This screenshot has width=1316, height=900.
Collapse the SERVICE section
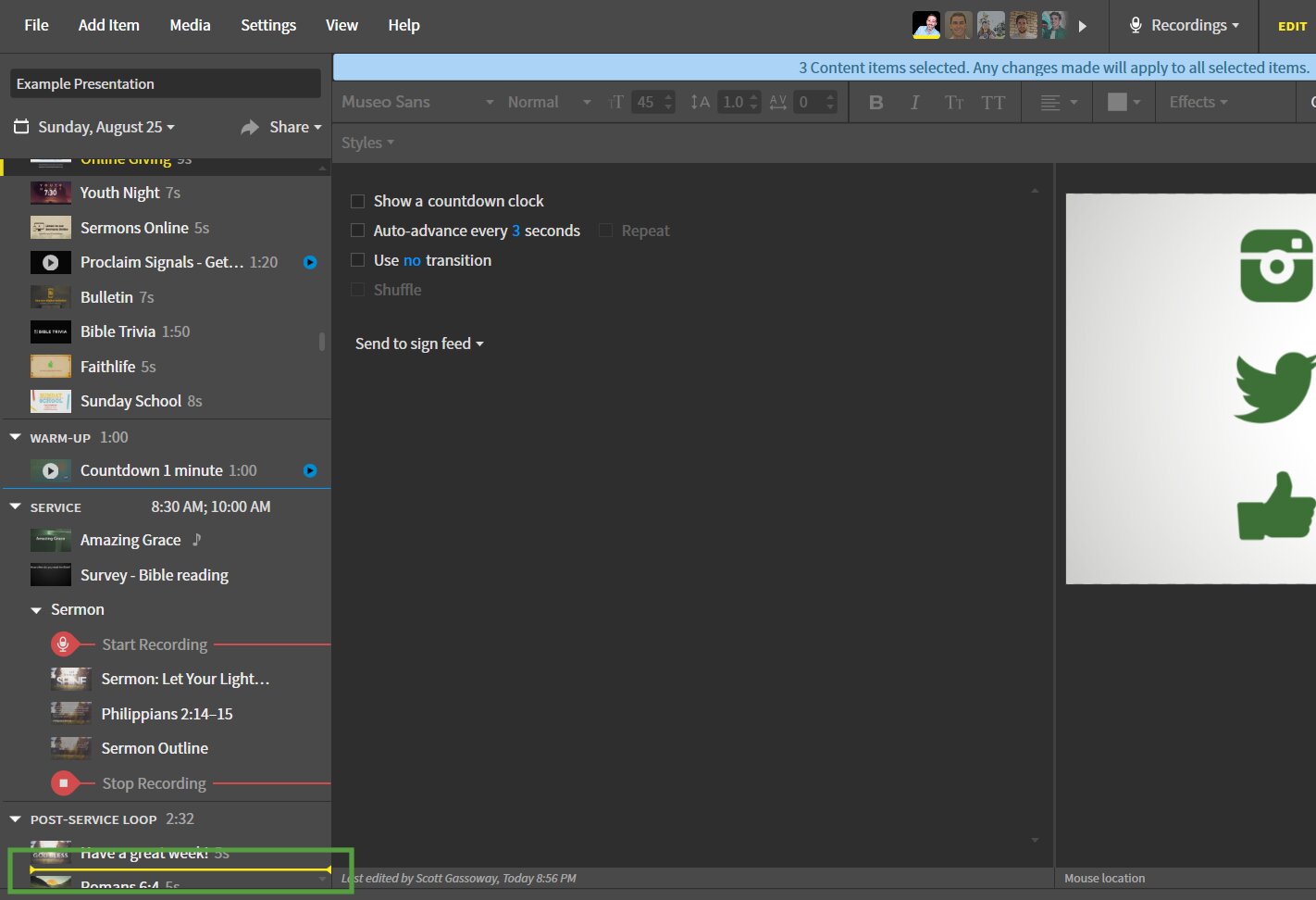point(15,506)
